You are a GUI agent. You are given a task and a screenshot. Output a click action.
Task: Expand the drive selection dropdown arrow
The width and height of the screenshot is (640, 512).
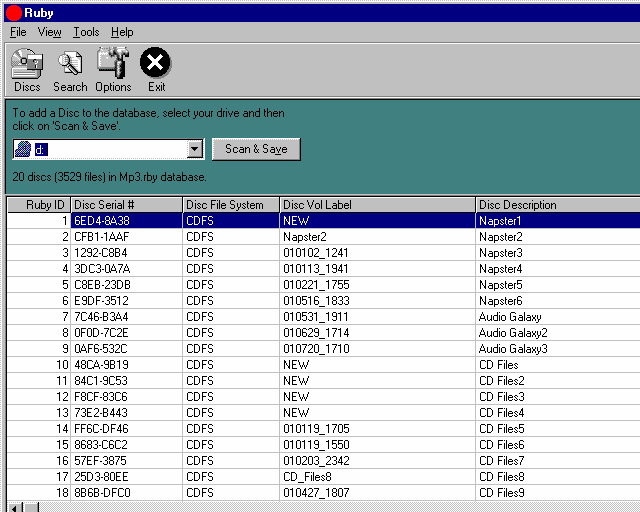tap(195, 149)
